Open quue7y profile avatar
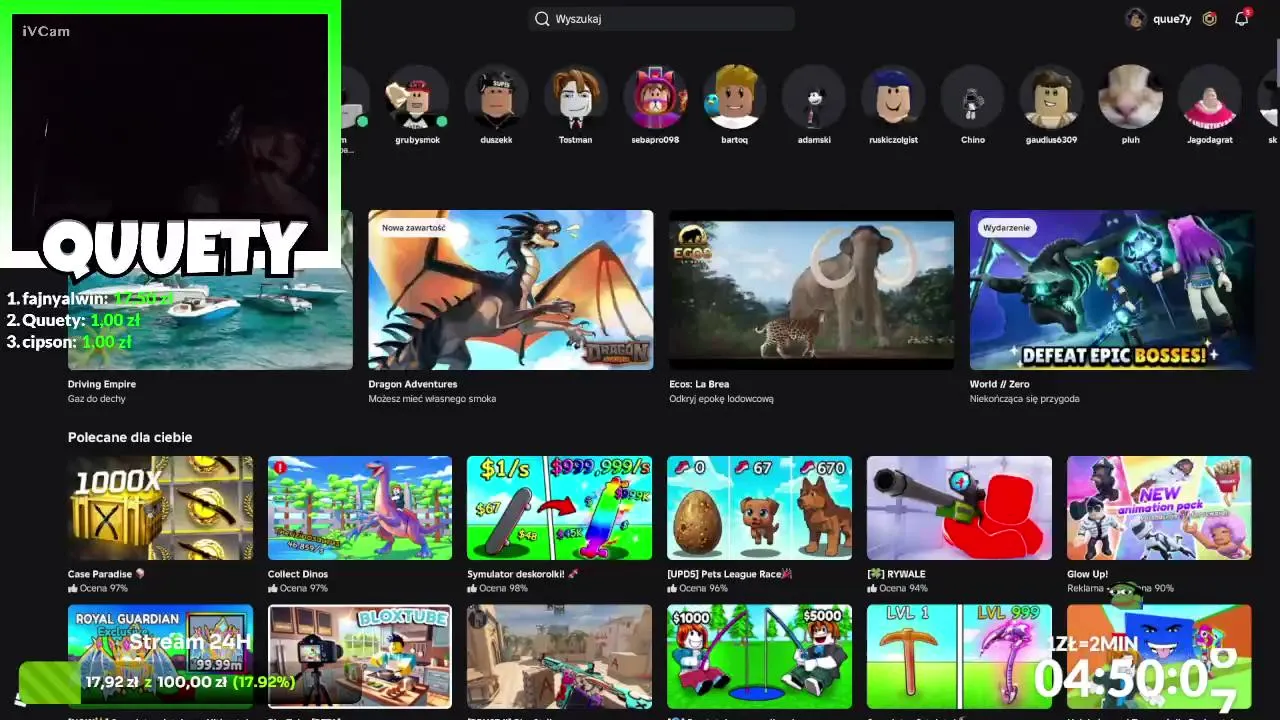 1135,19
